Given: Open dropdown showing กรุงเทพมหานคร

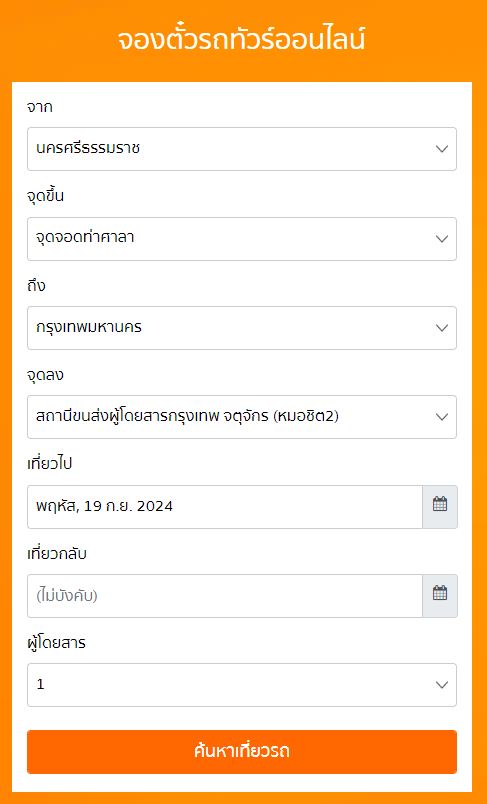Looking at the screenshot, I should [242, 328].
